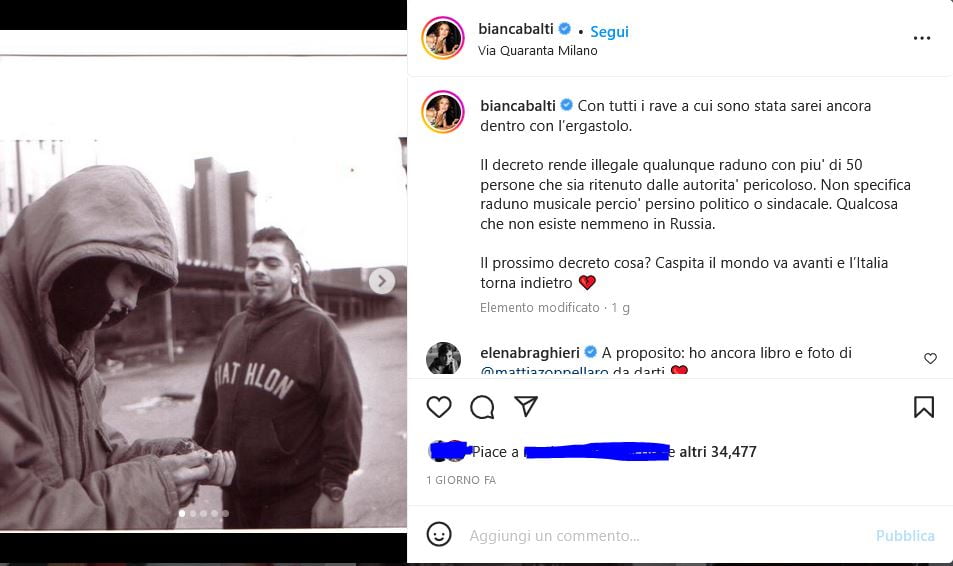Image resolution: width=953 pixels, height=566 pixels.
Task: Open elenabraghieri username in comments
Action: click(529, 353)
